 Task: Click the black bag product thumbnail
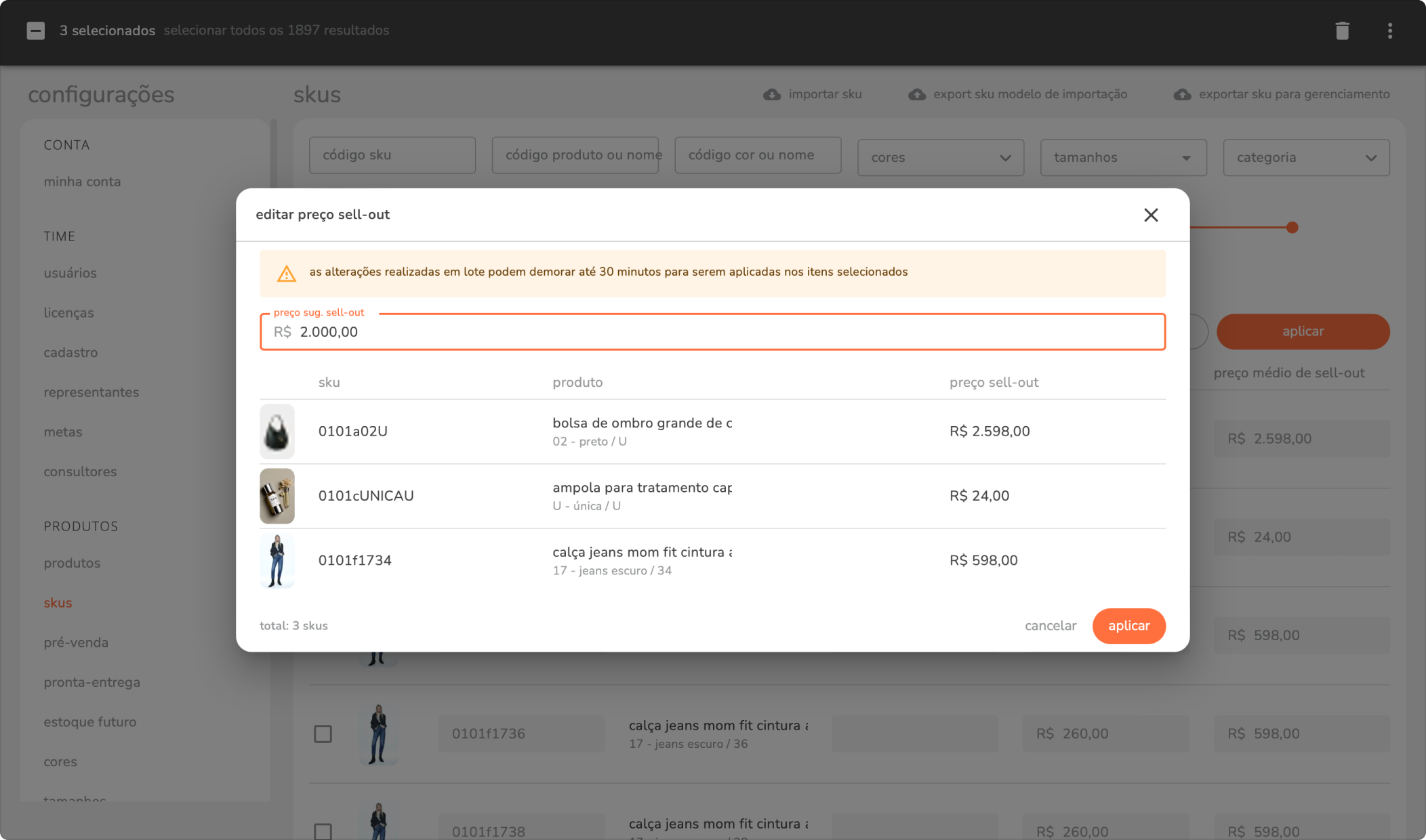277,432
